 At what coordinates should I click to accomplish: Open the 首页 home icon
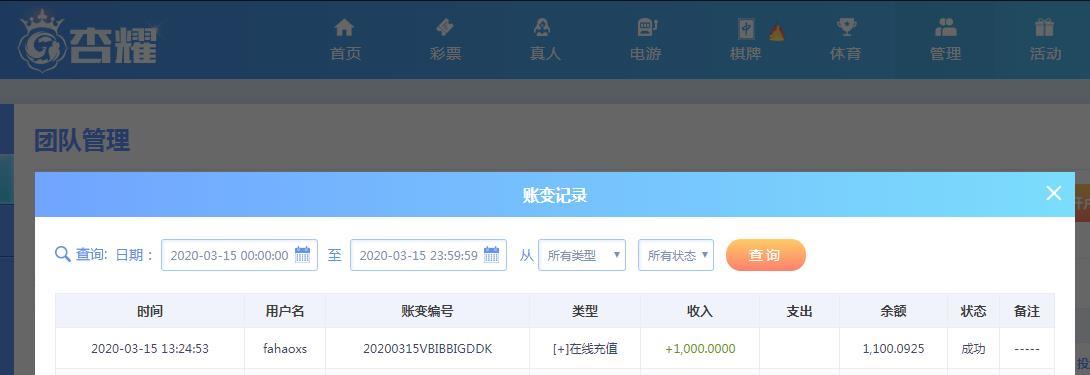[x=344, y=28]
